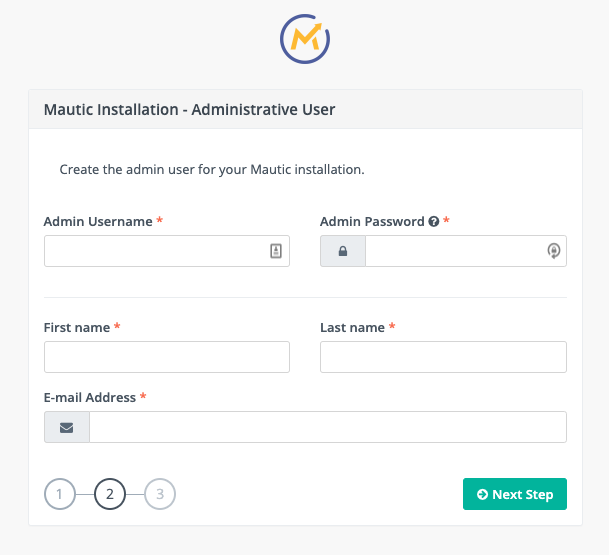Click the contact card autofill icon in Admin Username
Viewport: 609px width, 555px height.
[276, 252]
